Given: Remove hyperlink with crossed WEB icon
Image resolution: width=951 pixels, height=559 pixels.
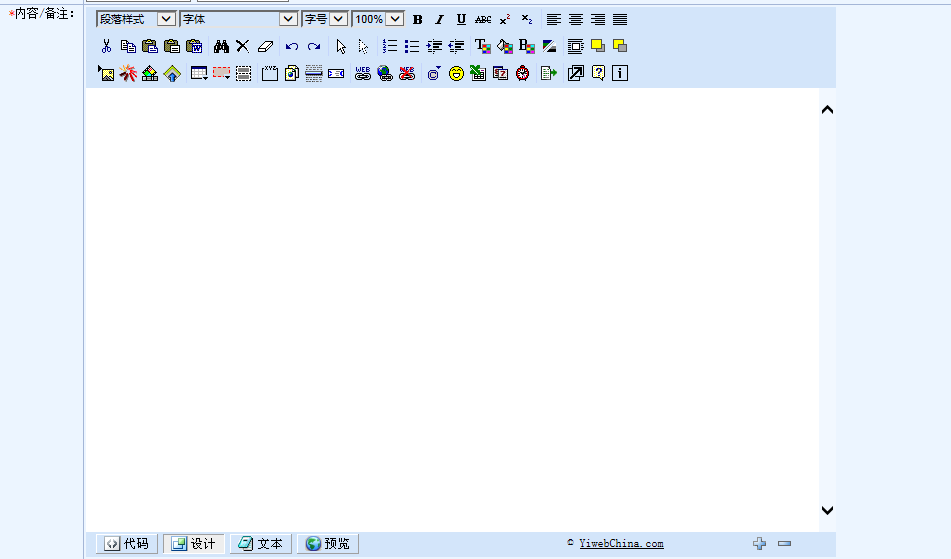Looking at the screenshot, I should click(x=407, y=73).
